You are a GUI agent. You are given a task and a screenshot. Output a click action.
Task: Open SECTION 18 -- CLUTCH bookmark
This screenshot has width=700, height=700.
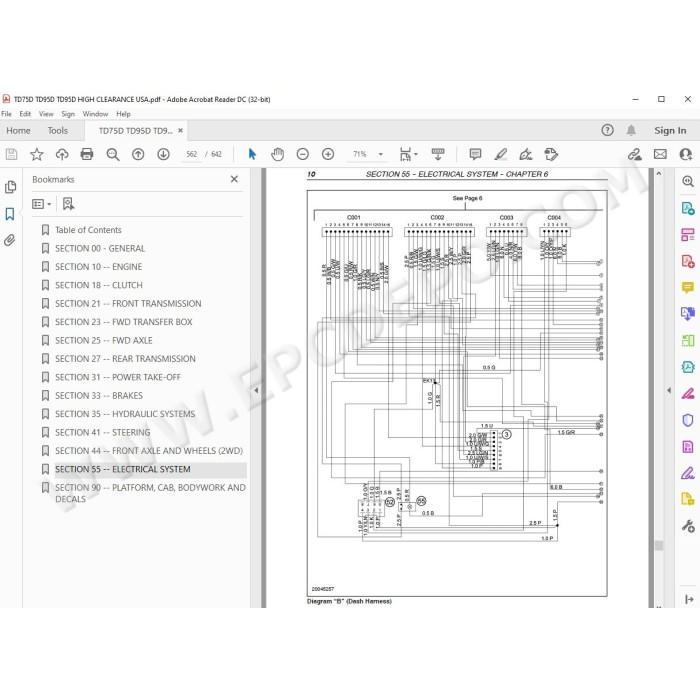(x=99, y=285)
